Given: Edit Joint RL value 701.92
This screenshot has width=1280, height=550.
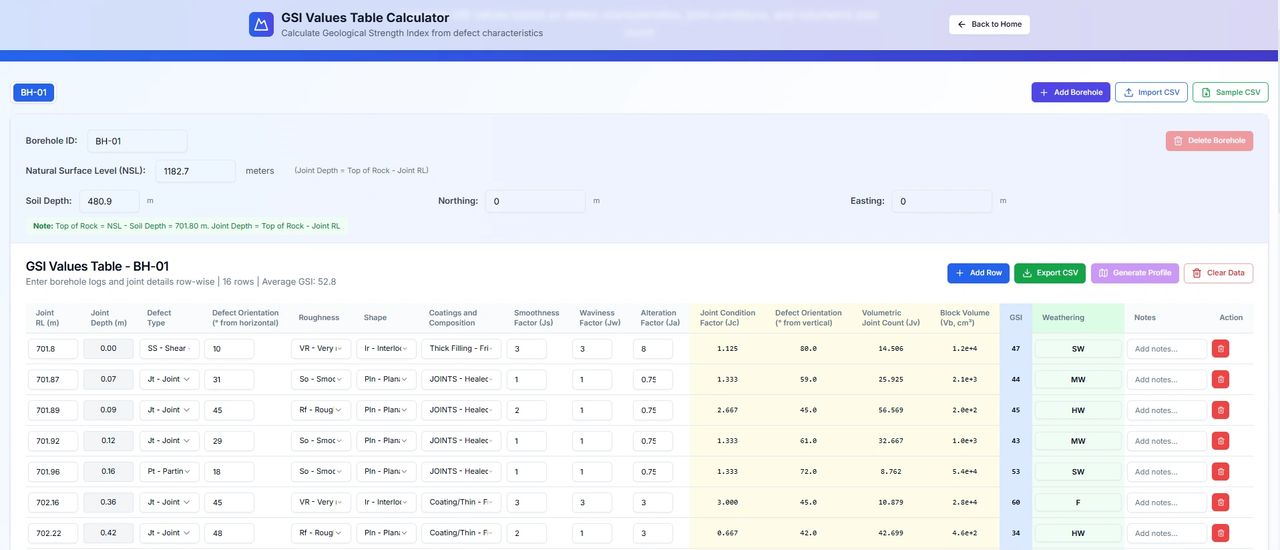Looking at the screenshot, I should click(x=53, y=441).
